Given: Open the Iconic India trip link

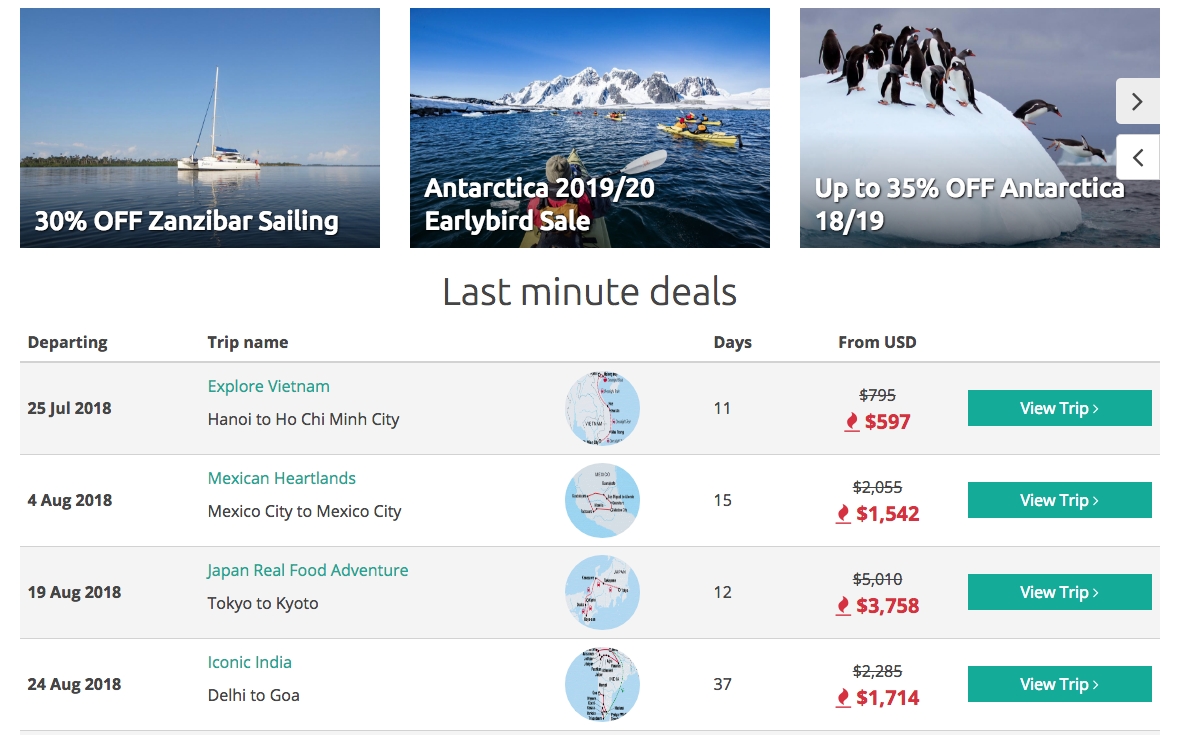Looking at the screenshot, I should pos(249,662).
